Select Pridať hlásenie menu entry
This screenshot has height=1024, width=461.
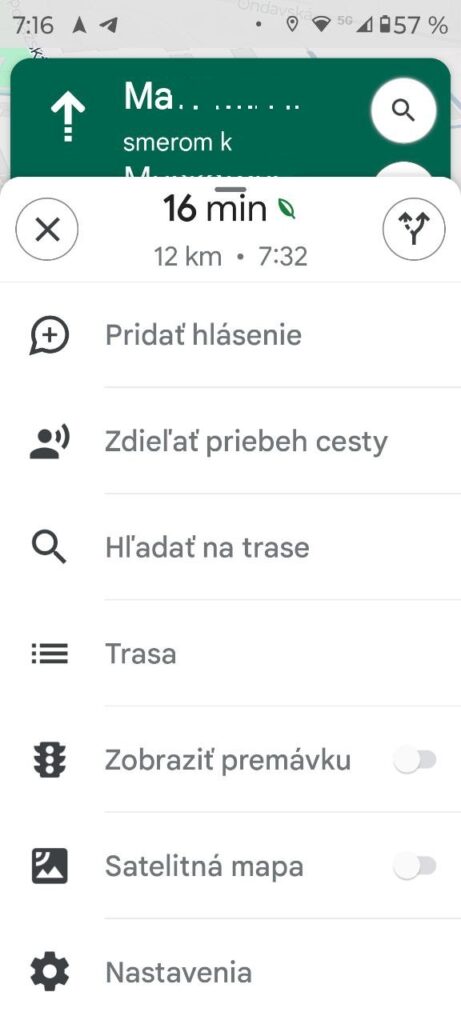(x=230, y=336)
